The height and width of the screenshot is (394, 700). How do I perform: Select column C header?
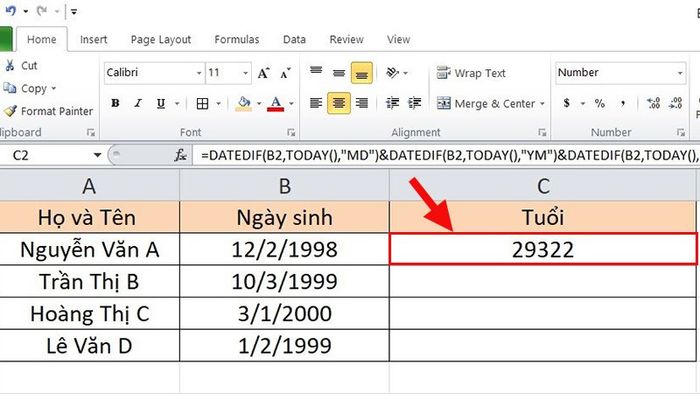(x=543, y=186)
